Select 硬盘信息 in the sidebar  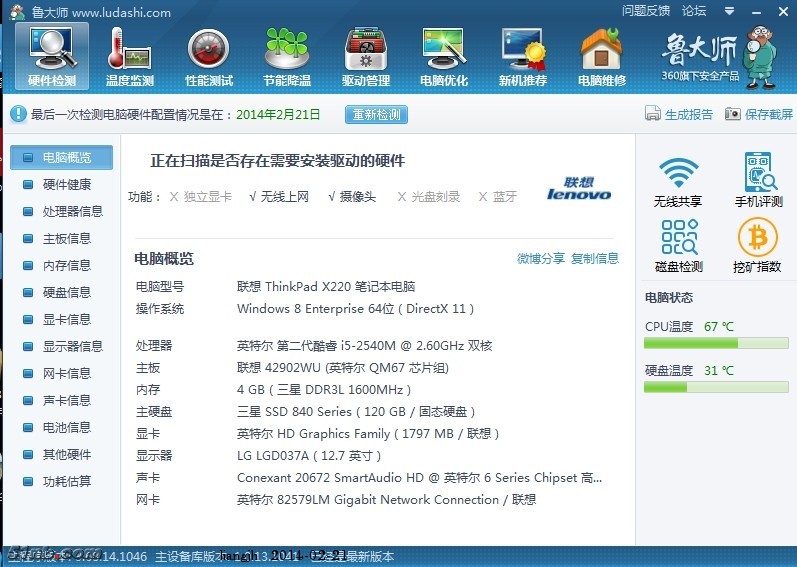point(66,292)
